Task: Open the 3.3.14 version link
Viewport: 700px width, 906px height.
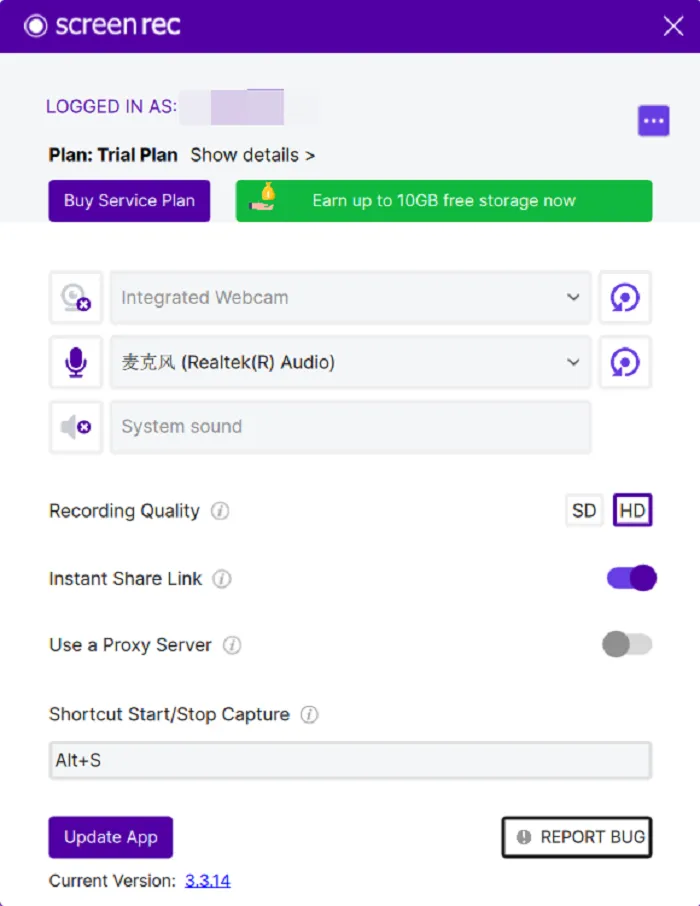Action: [208, 881]
